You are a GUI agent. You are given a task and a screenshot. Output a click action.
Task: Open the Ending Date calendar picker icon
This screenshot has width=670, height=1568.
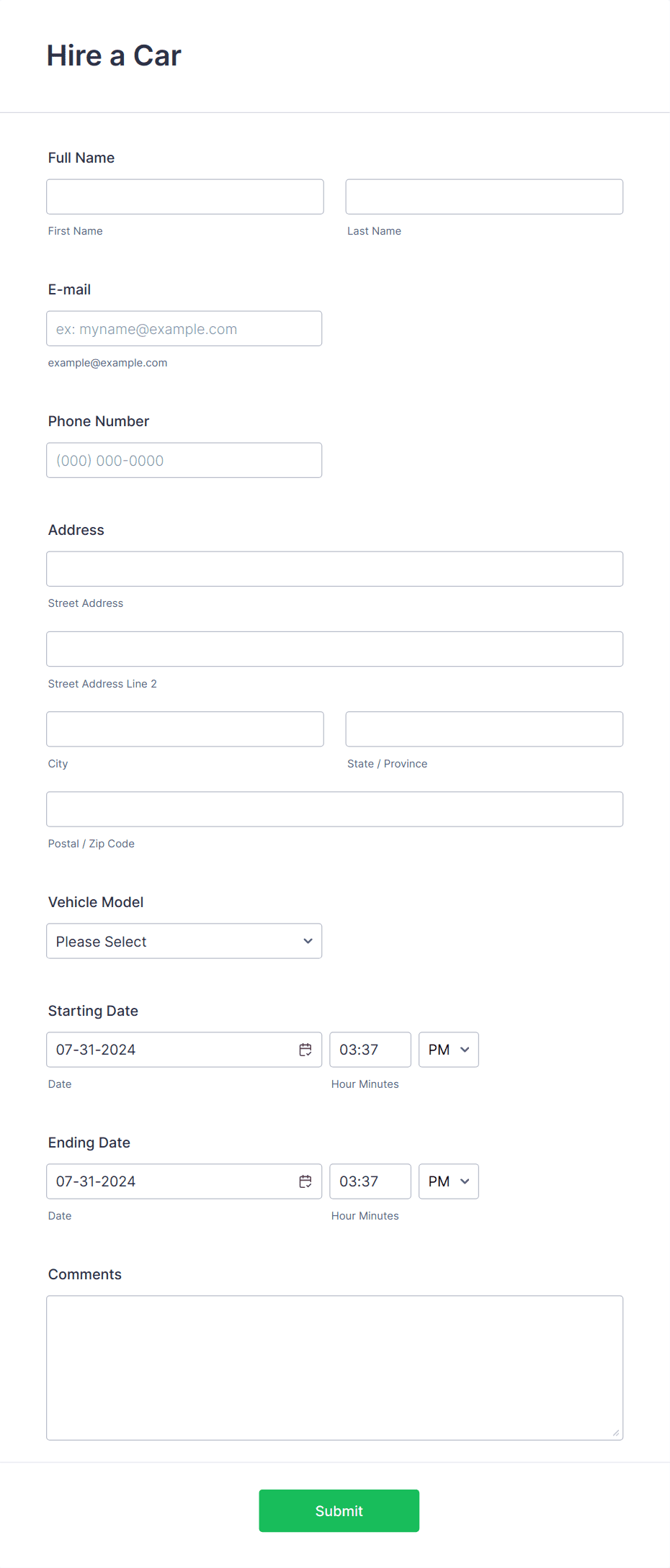click(305, 1181)
